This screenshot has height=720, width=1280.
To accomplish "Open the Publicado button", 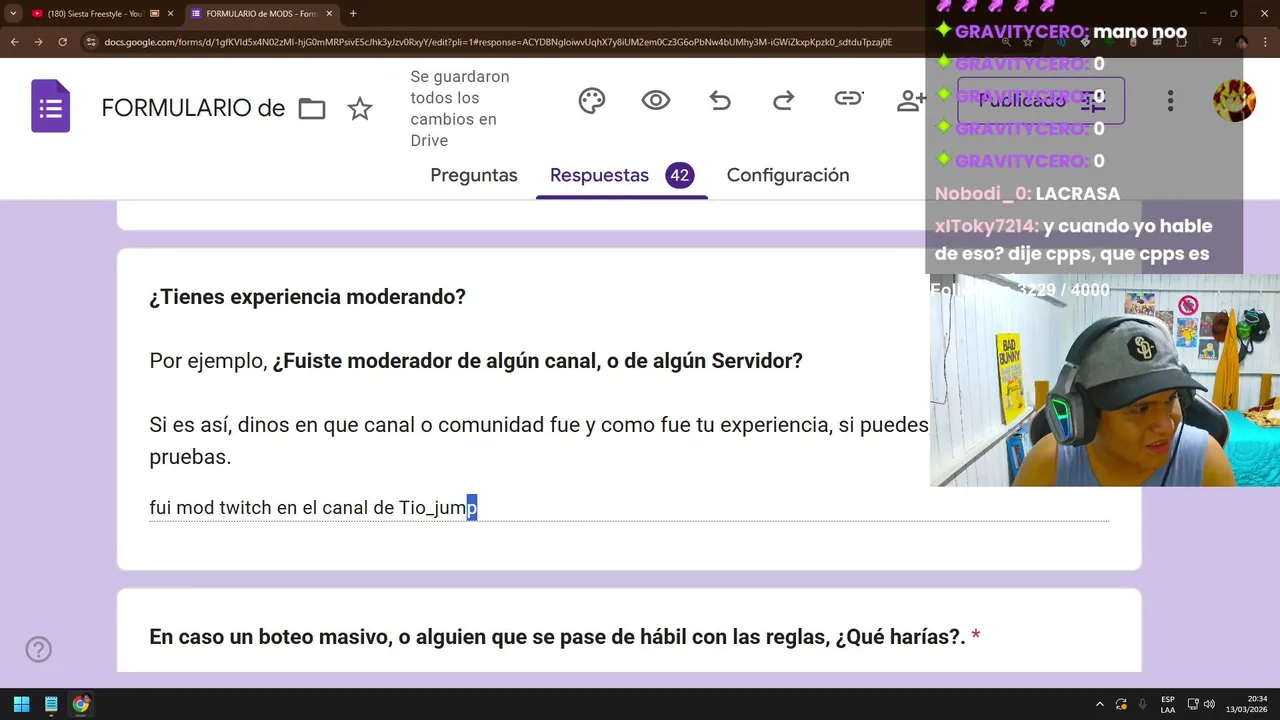I will tap(1041, 100).
